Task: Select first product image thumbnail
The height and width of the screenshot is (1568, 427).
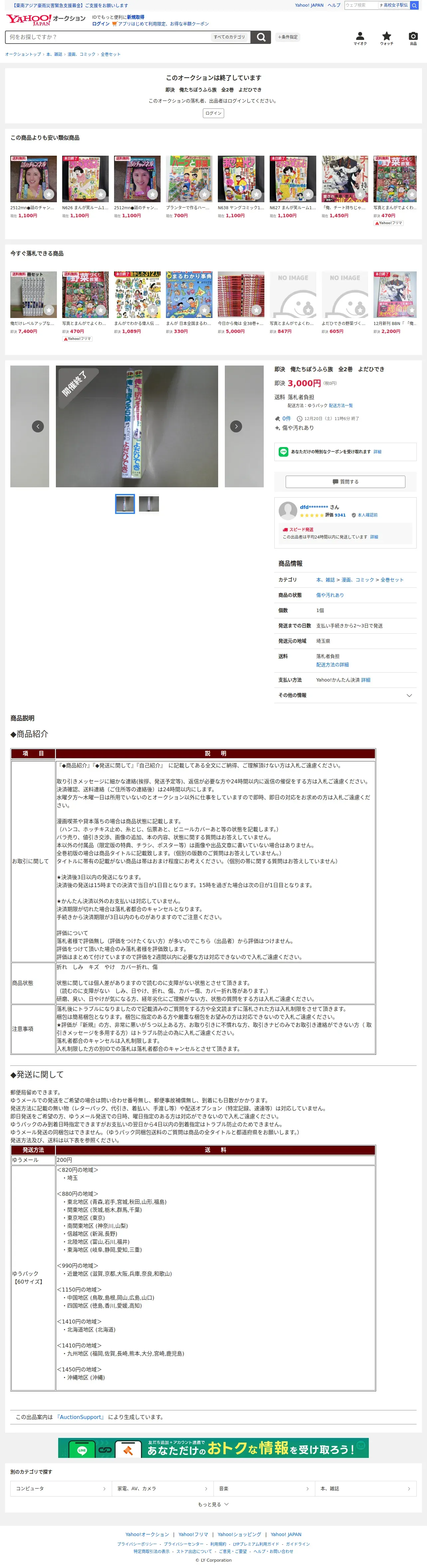Action: click(x=125, y=504)
